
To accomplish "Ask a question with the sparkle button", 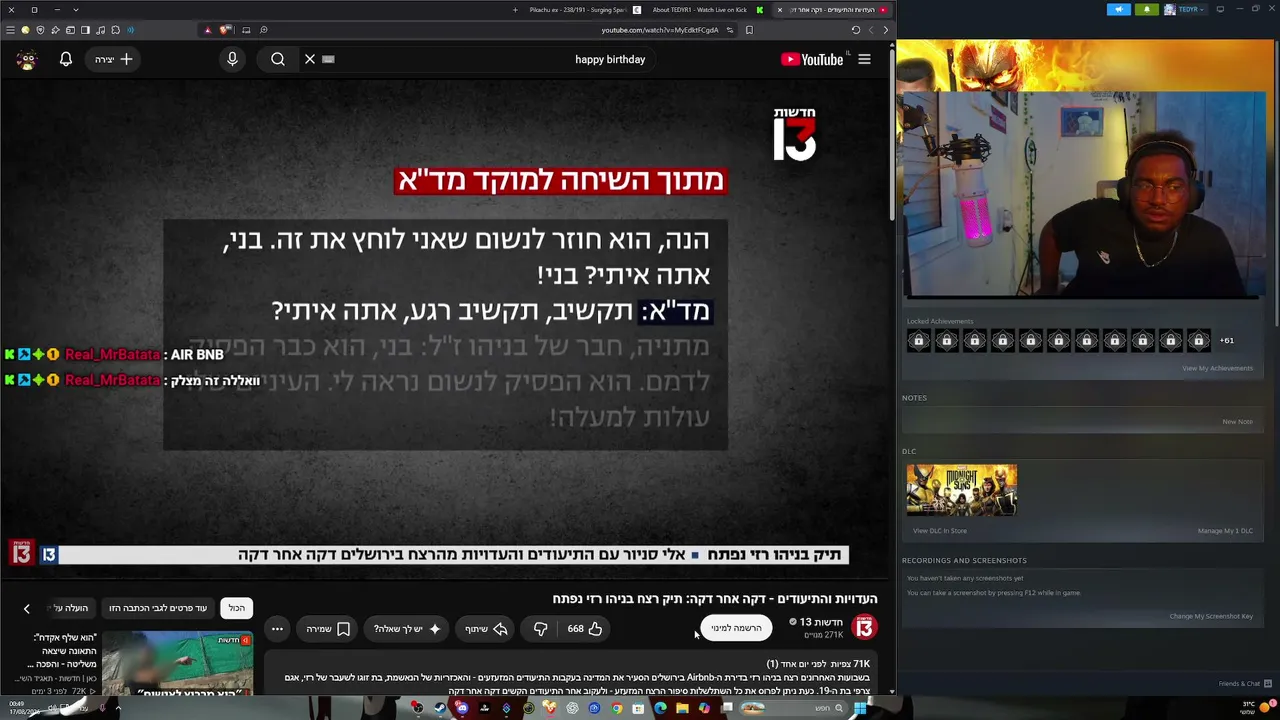I will pos(407,629).
